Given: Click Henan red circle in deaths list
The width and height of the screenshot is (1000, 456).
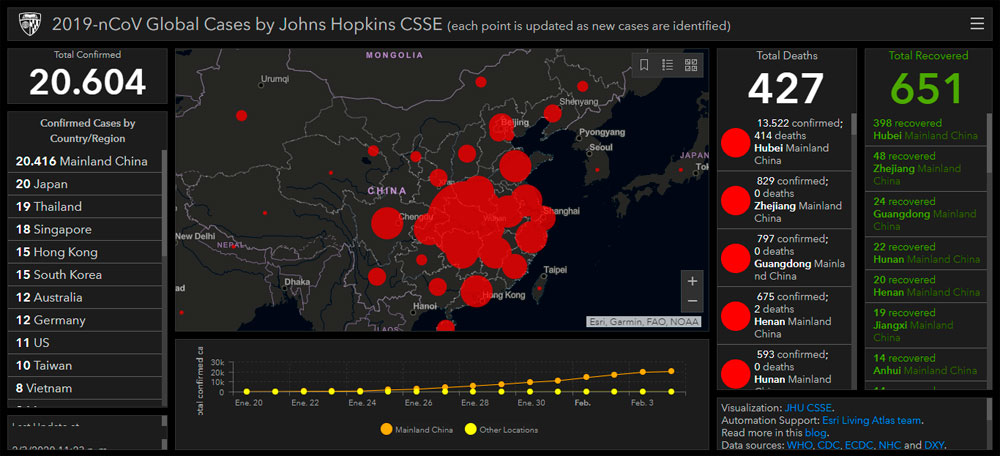Looking at the screenshot, I should pyautogui.click(x=735, y=316).
